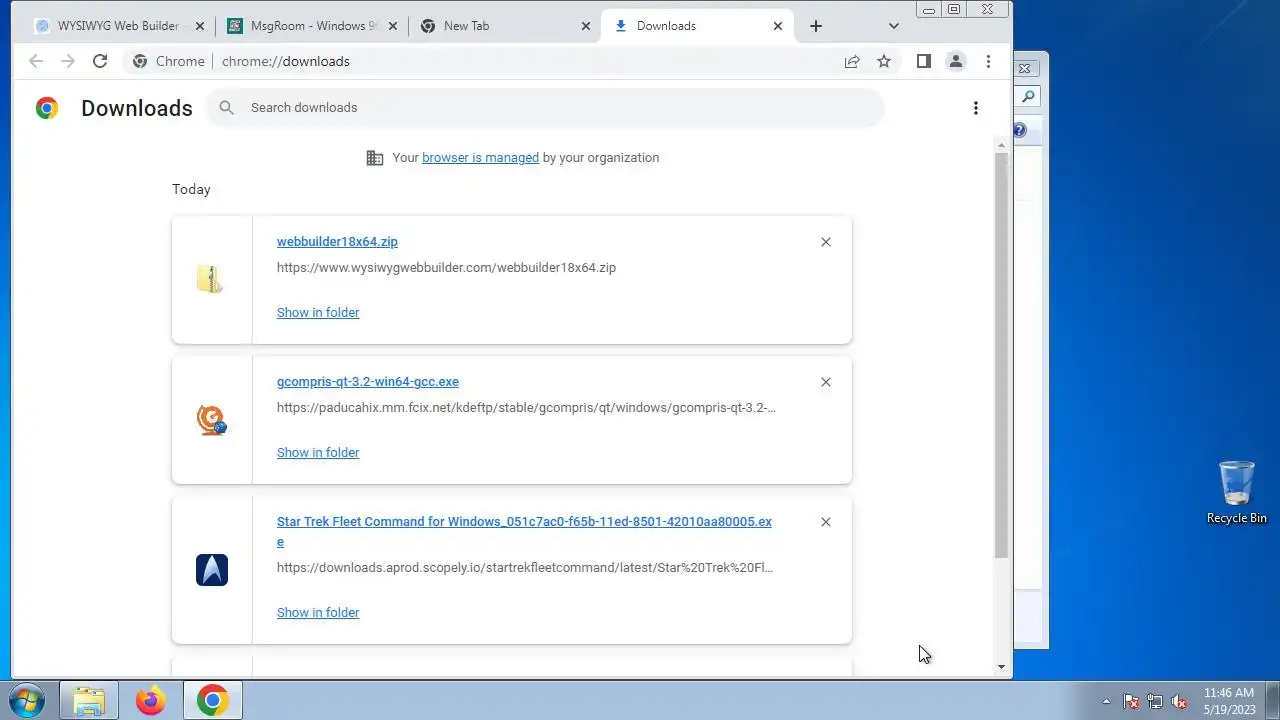Open Firefox from the taskbar
This screenshot has height=720, width=1280.
coord(151,701)
